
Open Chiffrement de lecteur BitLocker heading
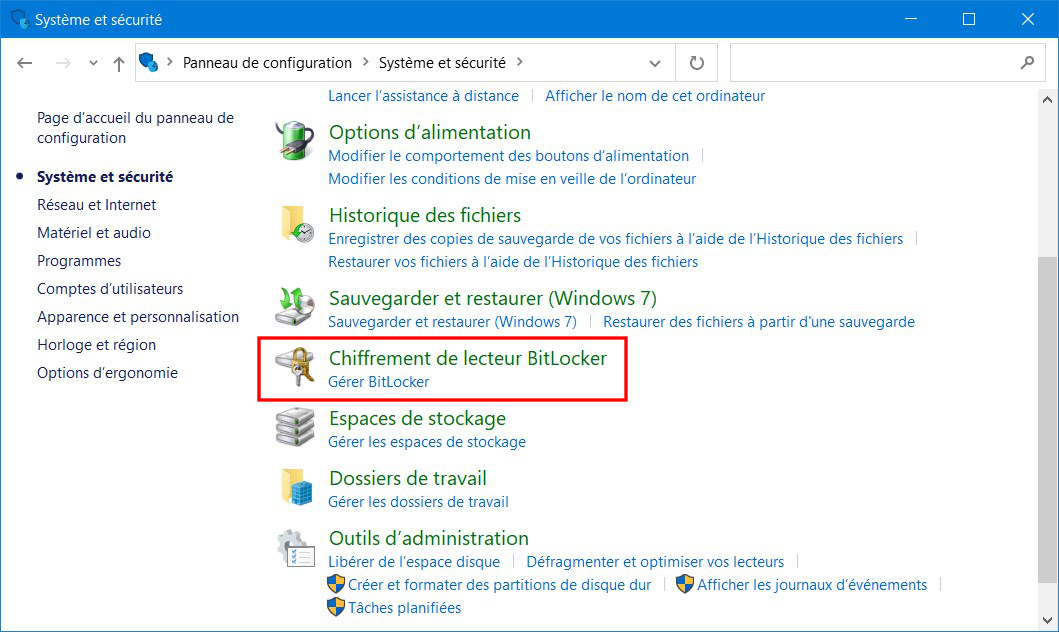[467, 359]
